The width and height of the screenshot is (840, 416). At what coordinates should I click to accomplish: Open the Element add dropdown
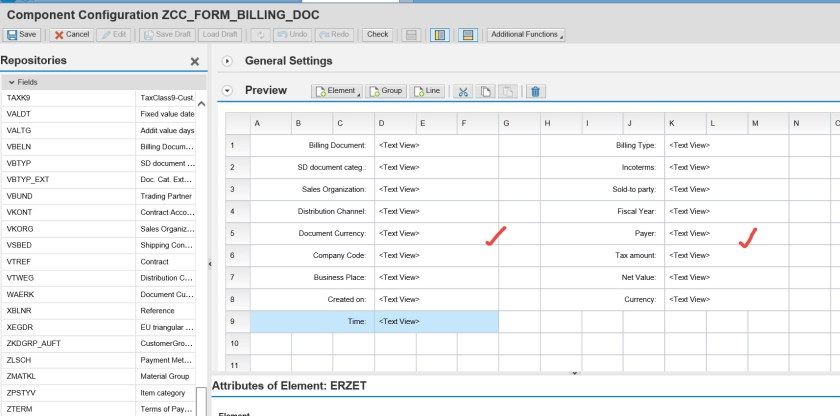click(337, 91)
